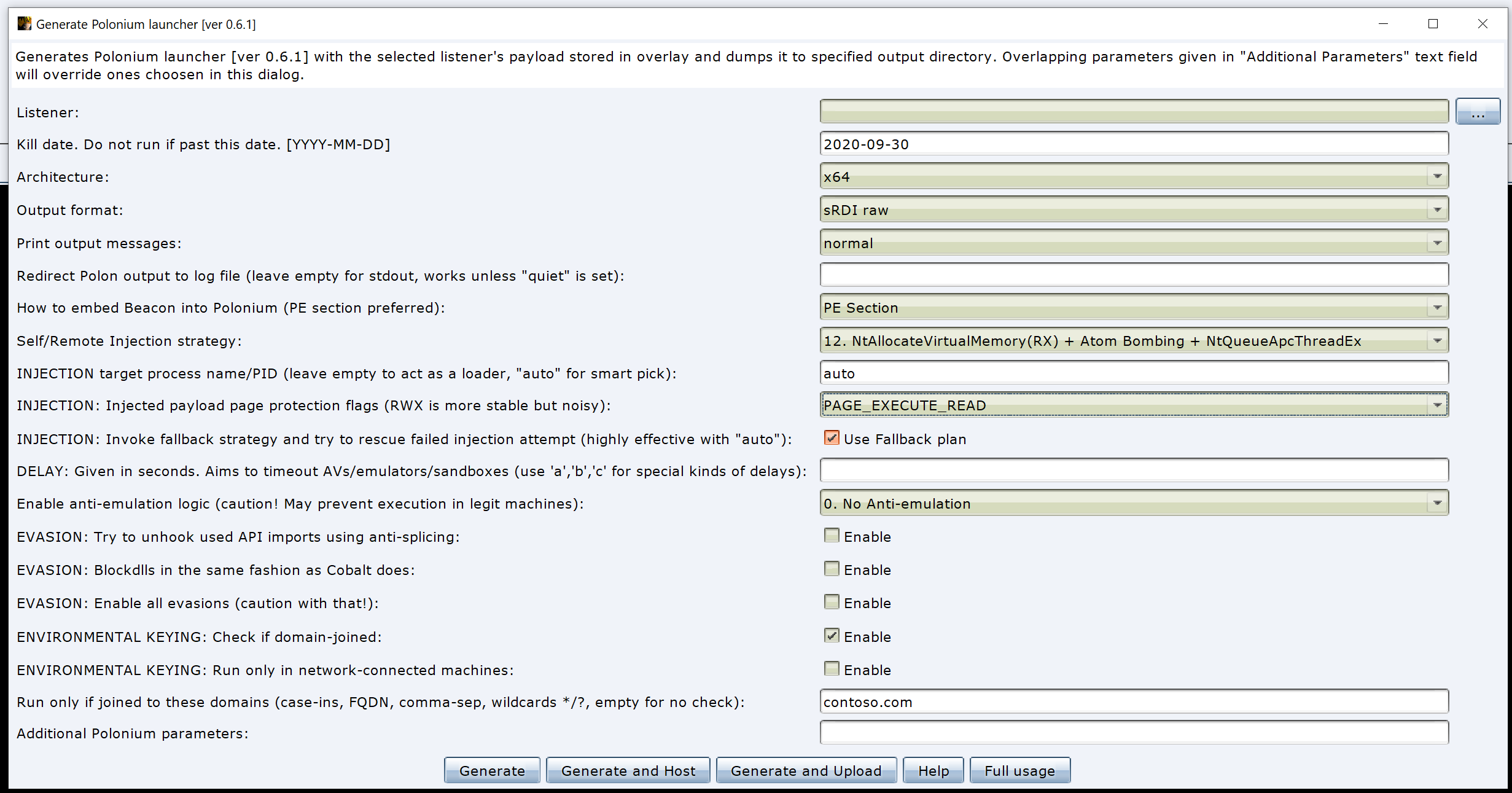Click the kill date input field

(x=1133, y=144)
